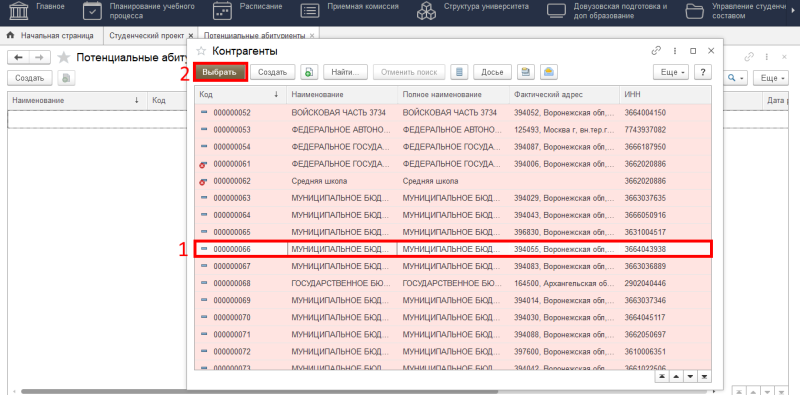Copy the selected contractor with the green-plus document icon
The image size is (800, 395).
coord(309,72)
